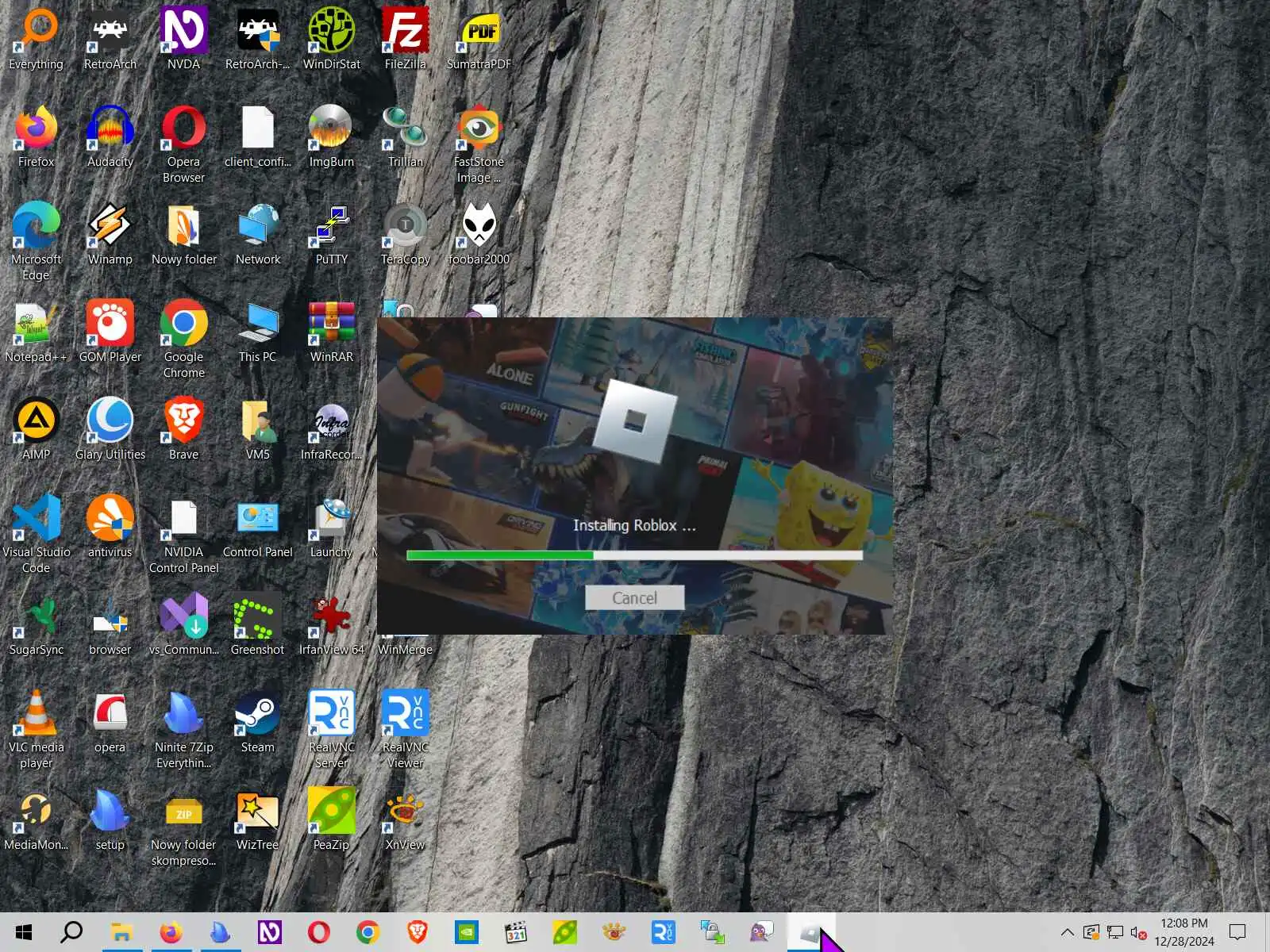Select the Trillian desktop shortcut
The height and width of the screenshot is (952, 1270).
(x=405, y=136)
